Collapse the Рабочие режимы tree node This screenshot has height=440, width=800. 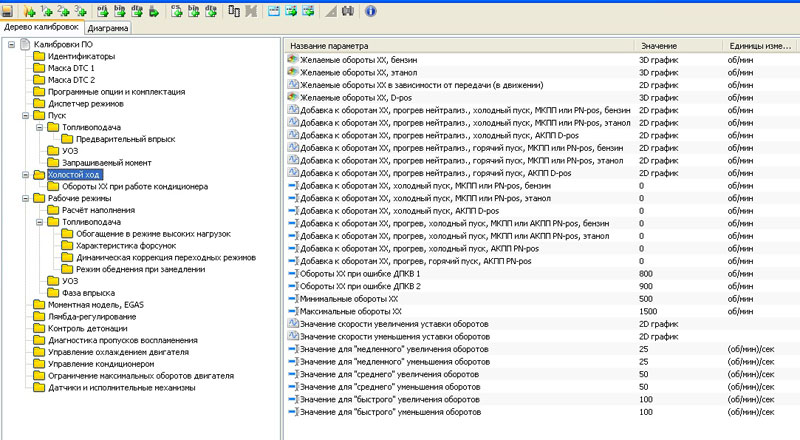[x=25, y=199]
